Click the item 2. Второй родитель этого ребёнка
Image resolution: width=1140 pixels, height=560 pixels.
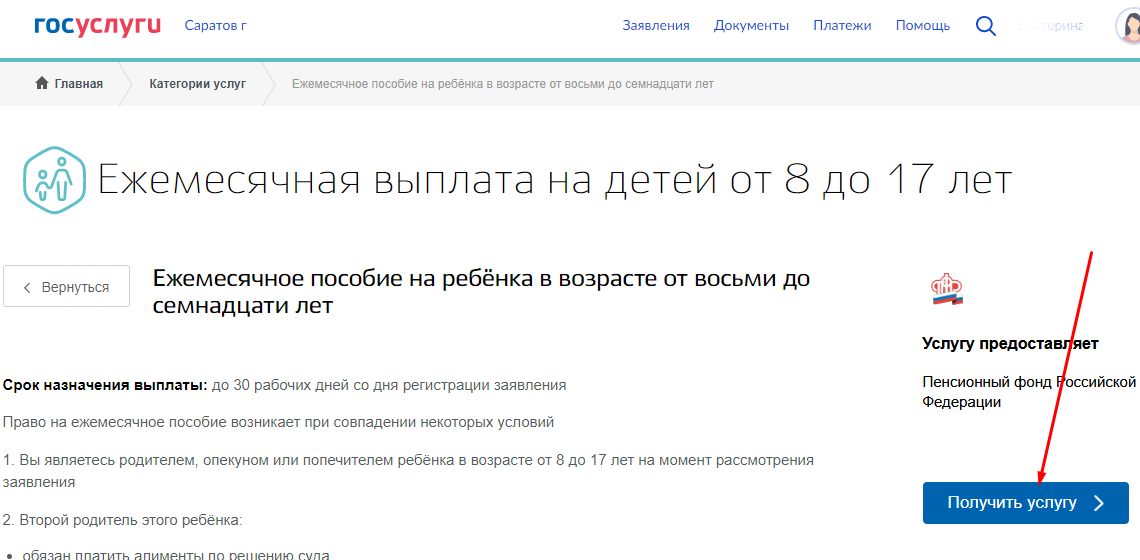122,521
